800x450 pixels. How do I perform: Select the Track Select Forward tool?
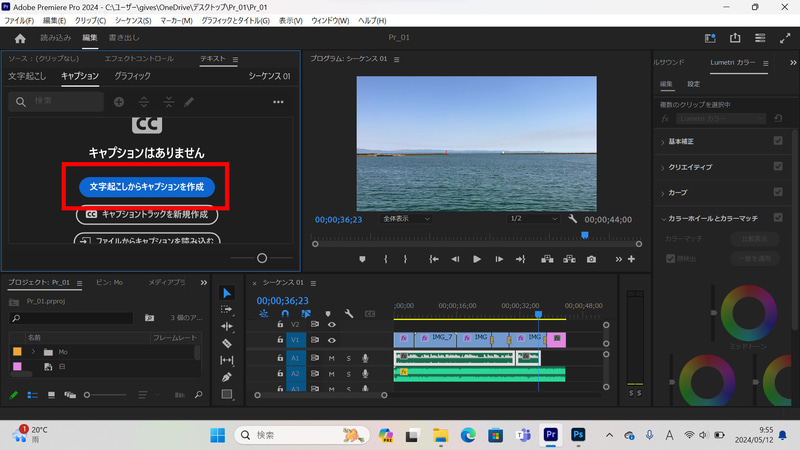[227, 309]
